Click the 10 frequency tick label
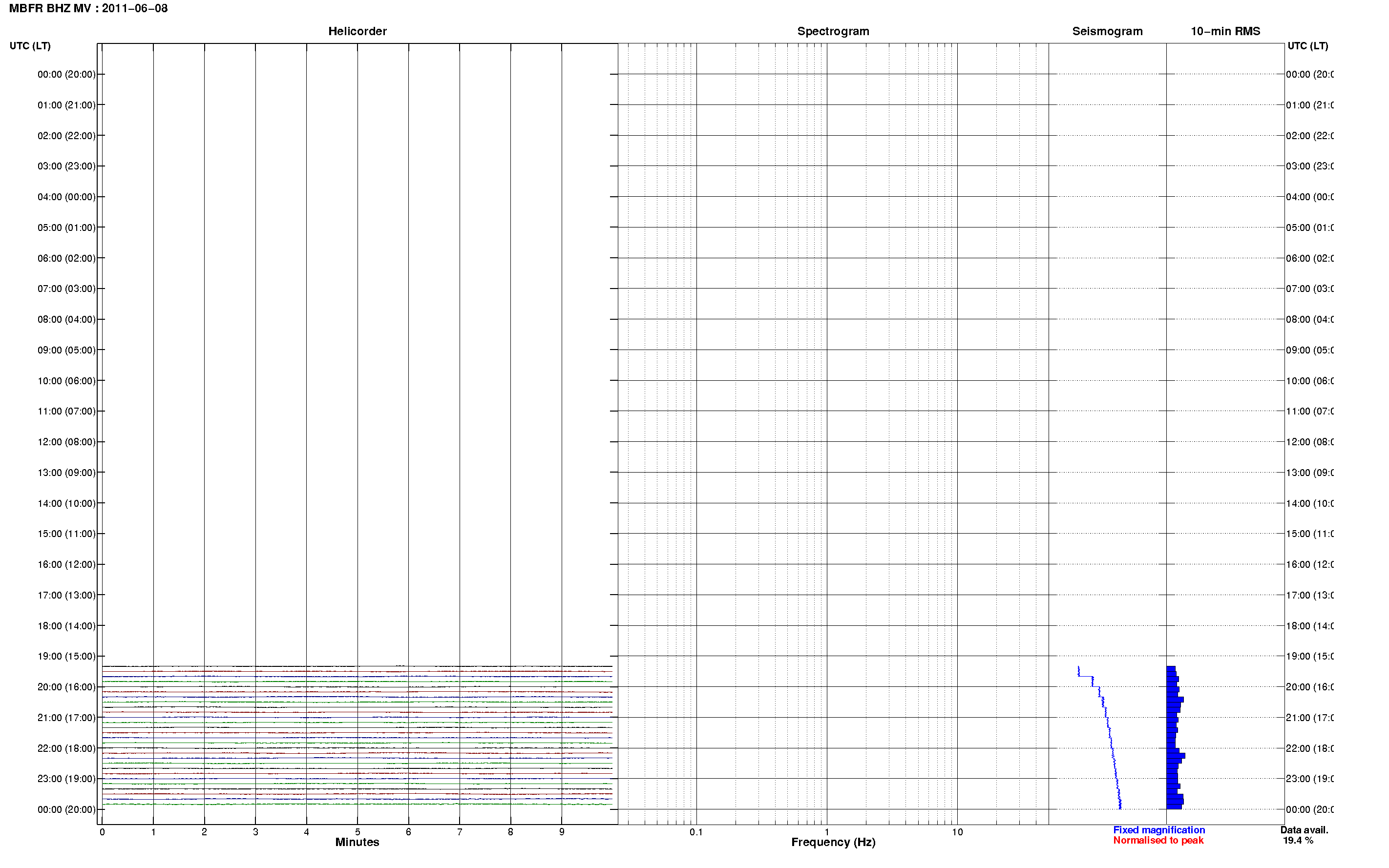The height and width of the screenshot is (868, 1389). [957, 832]
